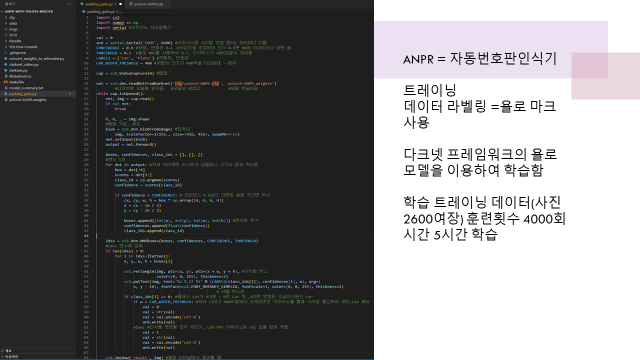Switch to the yolov4-ANPR.cfg editor tab
Viewport: 640px width, 360px height.
[149, 4]
